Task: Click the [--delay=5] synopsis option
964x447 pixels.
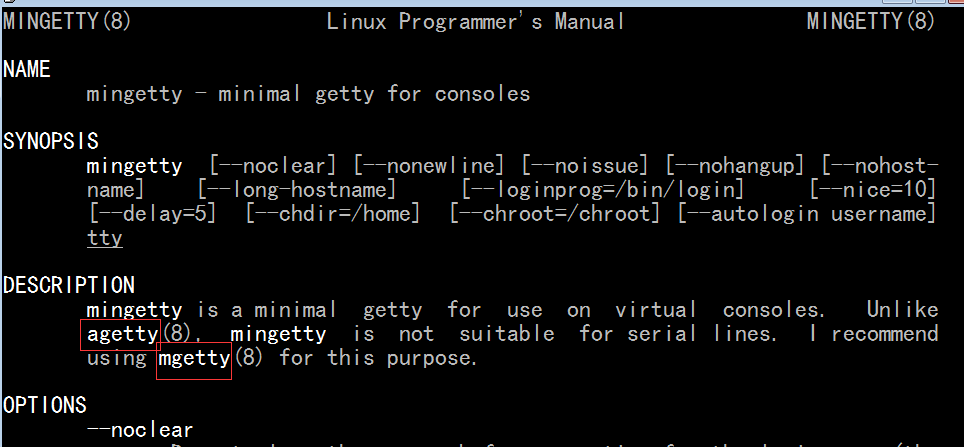Action: point(152,214)
